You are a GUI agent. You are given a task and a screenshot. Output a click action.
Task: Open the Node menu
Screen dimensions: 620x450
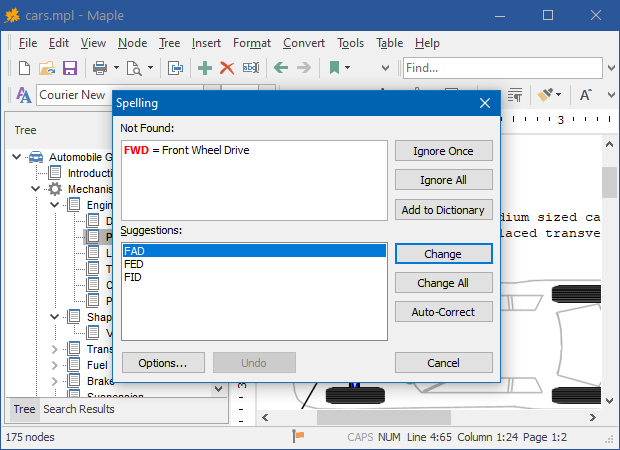point(132,43)
